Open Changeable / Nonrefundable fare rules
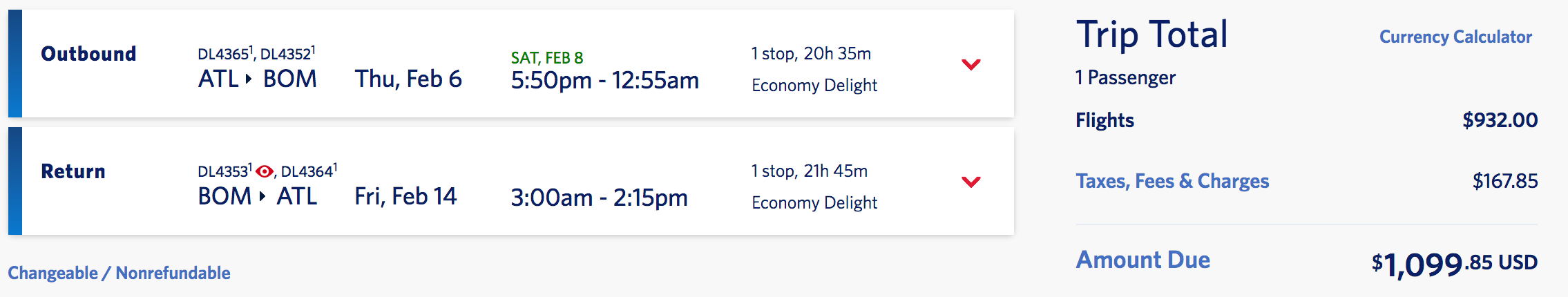Viewport: 1568px width, 297px height. click(x=119, y=273)
